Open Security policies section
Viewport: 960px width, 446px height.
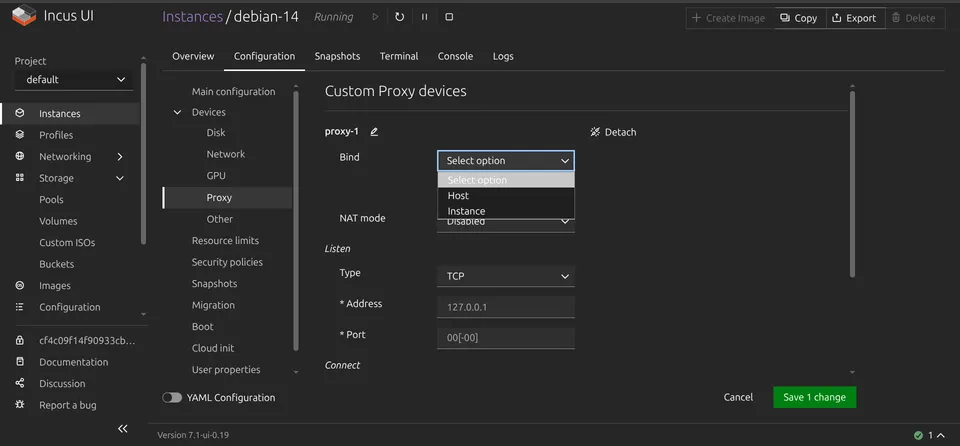(x=227, y=262)
